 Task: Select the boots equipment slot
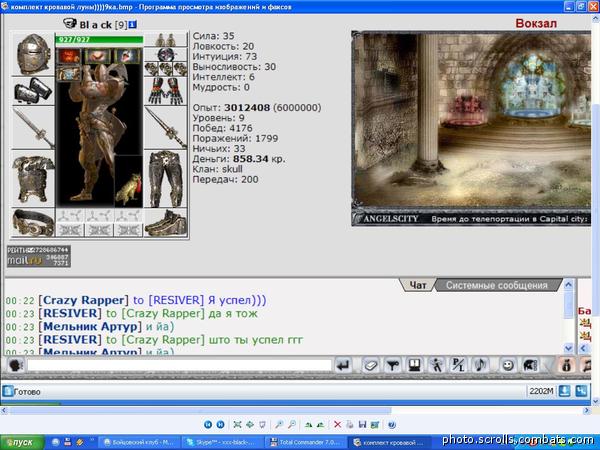click(166, 223)
